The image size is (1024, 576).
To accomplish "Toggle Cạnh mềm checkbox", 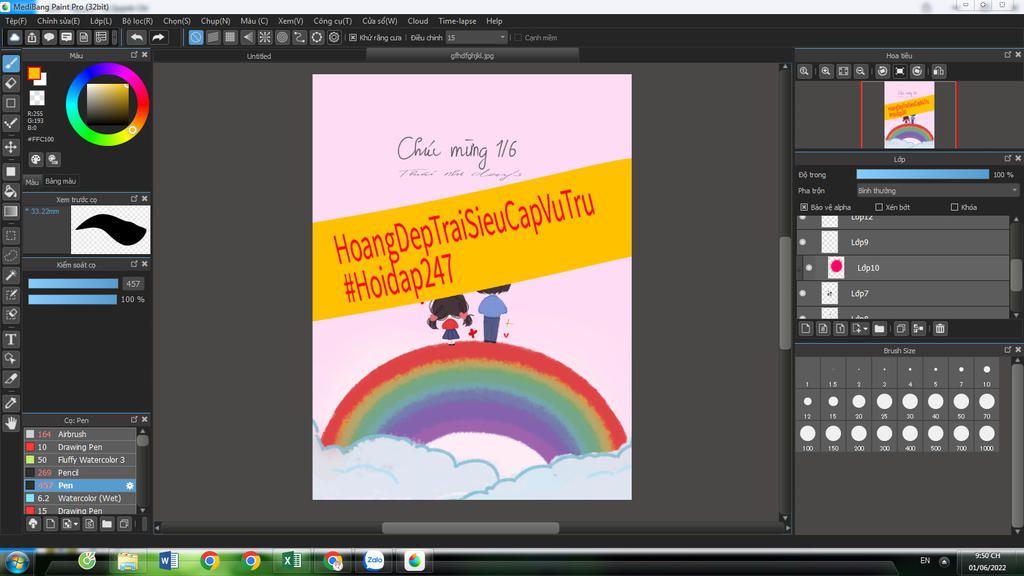I will click(518, 37).
